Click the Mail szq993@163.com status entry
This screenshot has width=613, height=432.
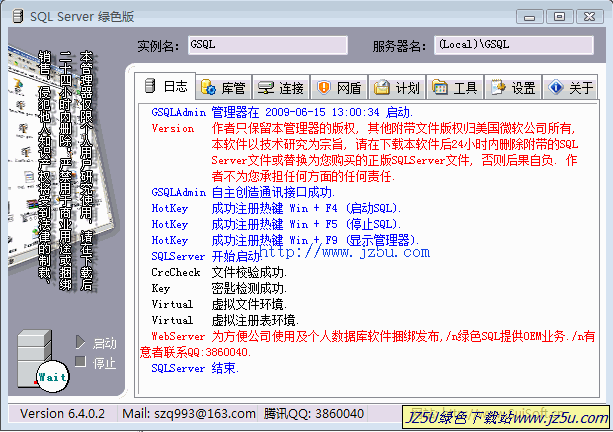click(x=189, y=414)
